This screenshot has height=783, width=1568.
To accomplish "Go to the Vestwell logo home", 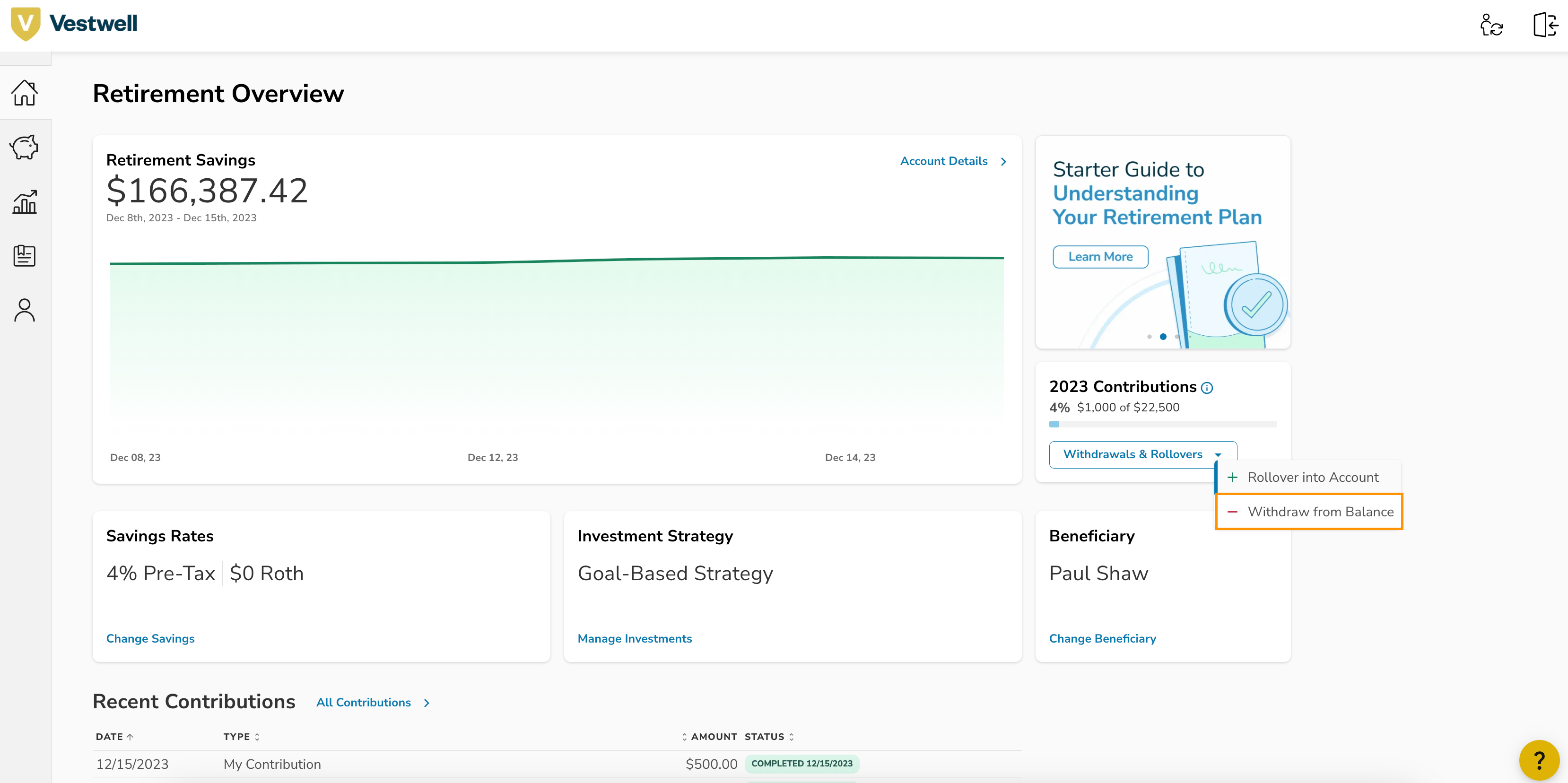I will (x=74, y=24).
